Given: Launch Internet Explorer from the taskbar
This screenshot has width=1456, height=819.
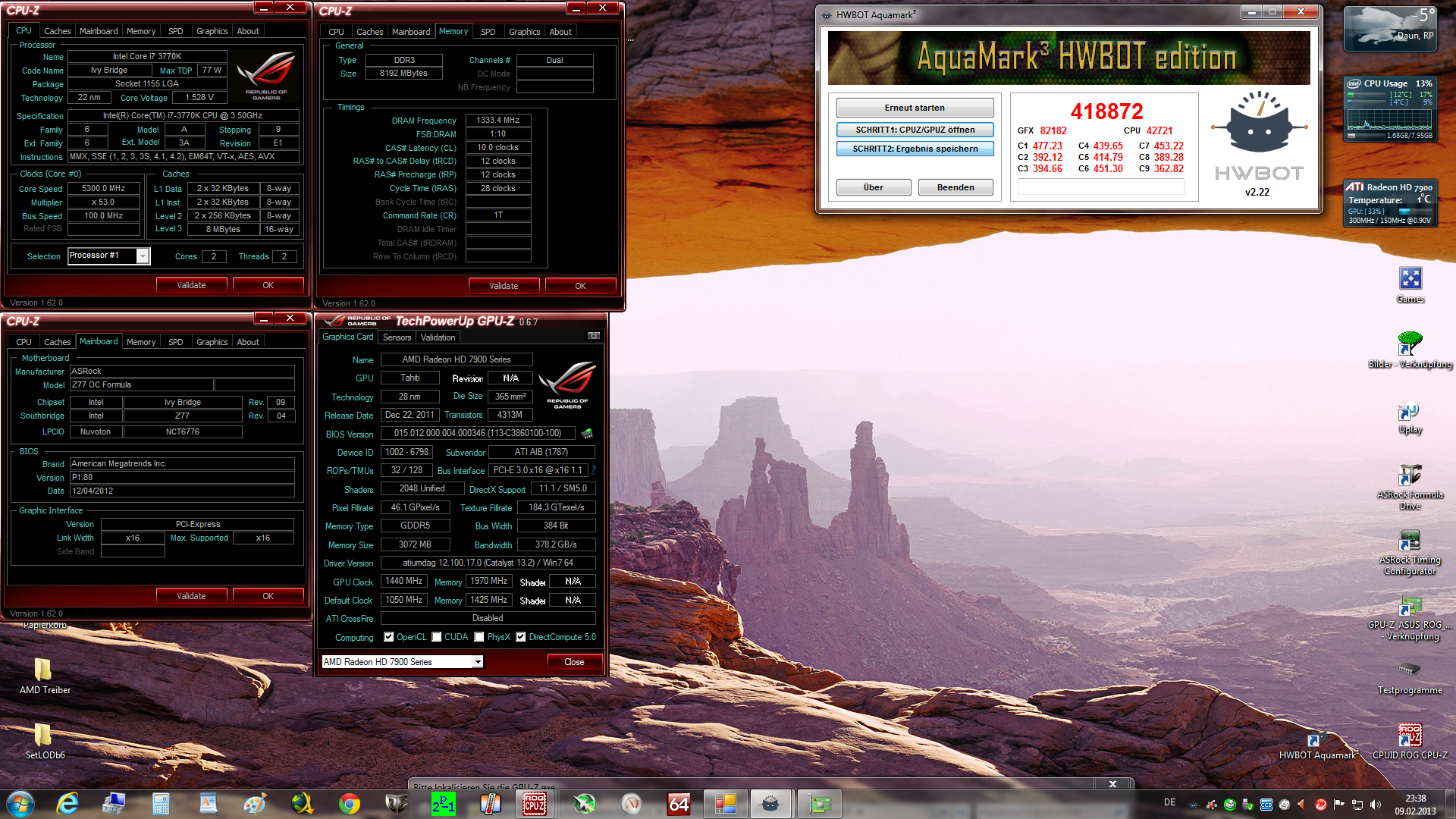Looking at the screenshot, I should [67, 803].
